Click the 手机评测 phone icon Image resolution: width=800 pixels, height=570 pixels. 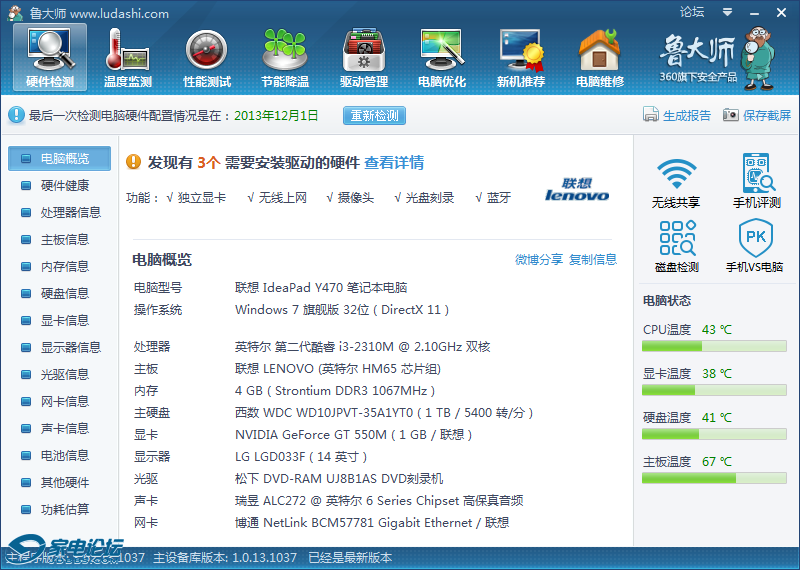click(x=758, y=172)
